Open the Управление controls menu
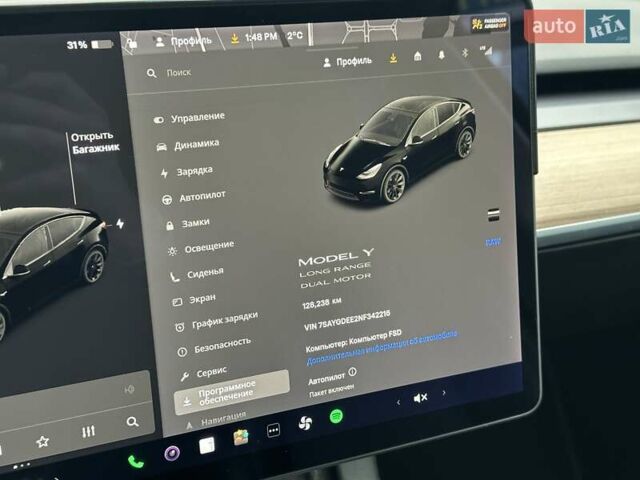The image size is (640, 480). pos(189,118)
